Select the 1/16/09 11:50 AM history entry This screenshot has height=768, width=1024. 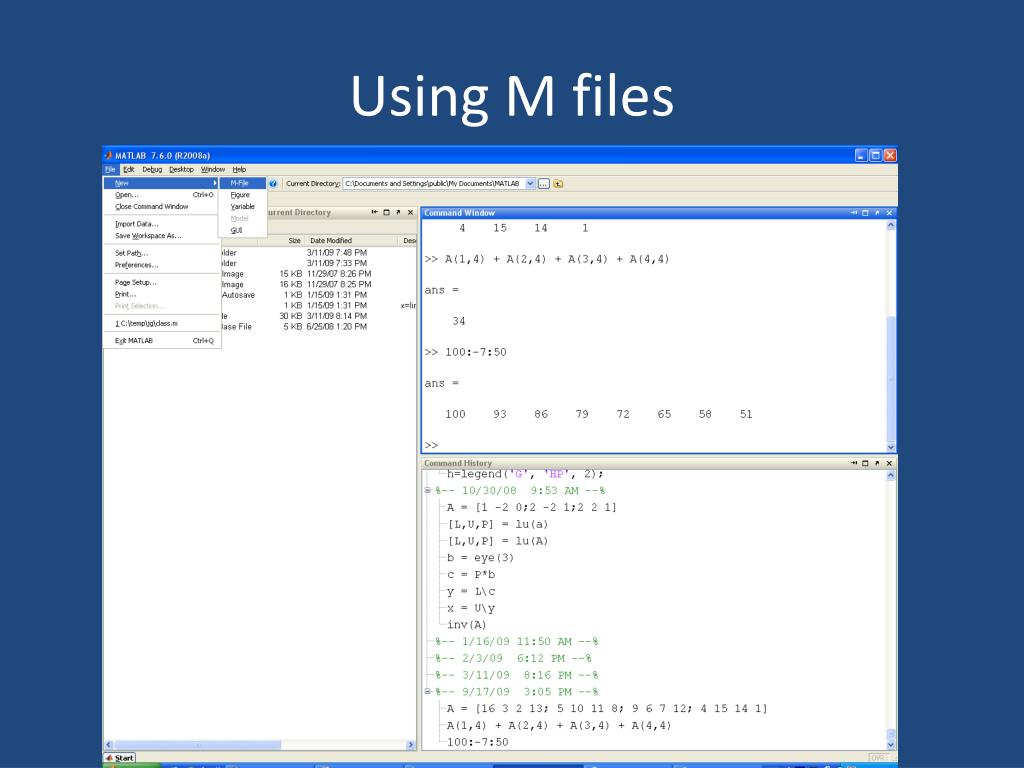click(x=517, y=642)
